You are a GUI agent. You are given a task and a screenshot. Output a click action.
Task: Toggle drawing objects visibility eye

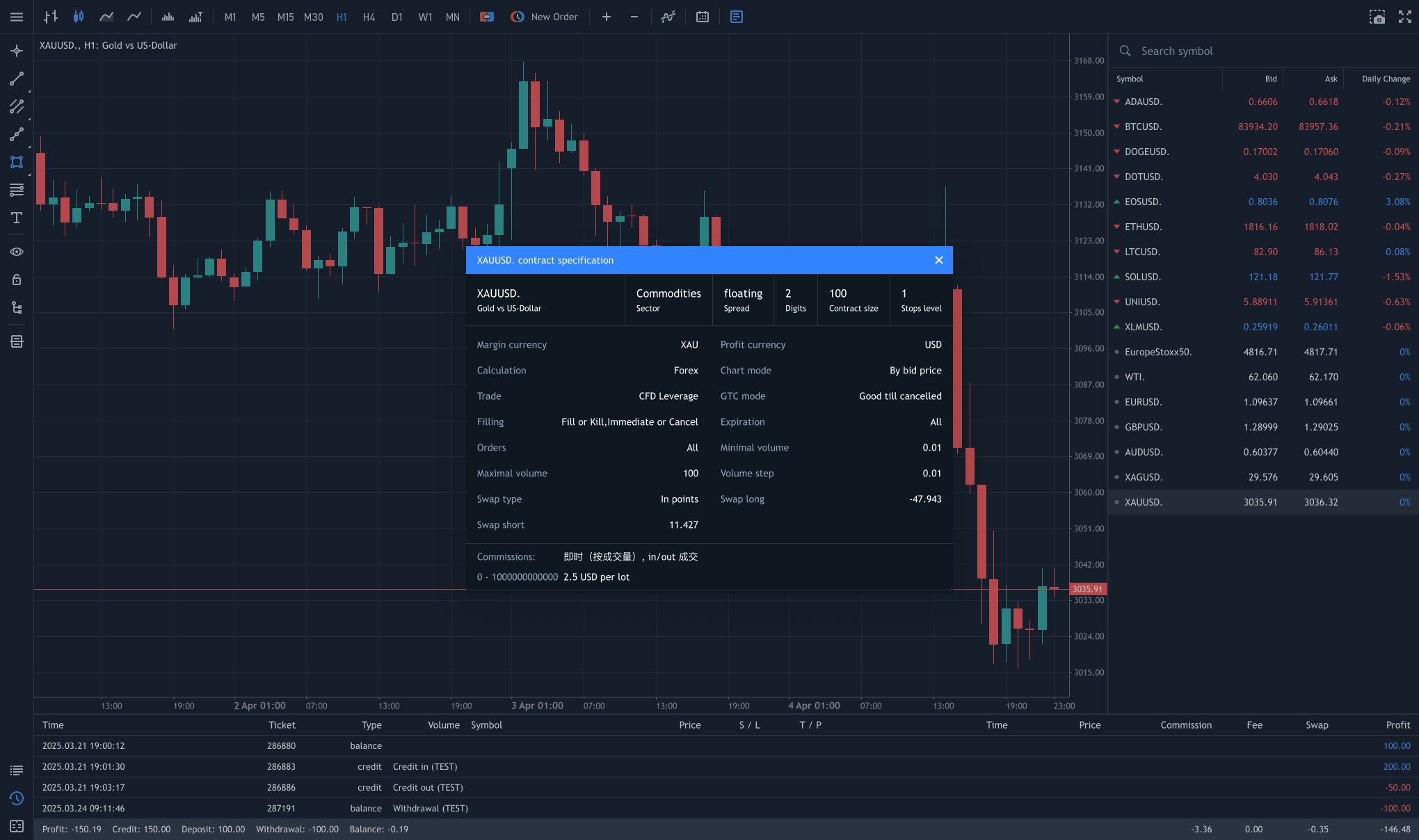[17, 252]
